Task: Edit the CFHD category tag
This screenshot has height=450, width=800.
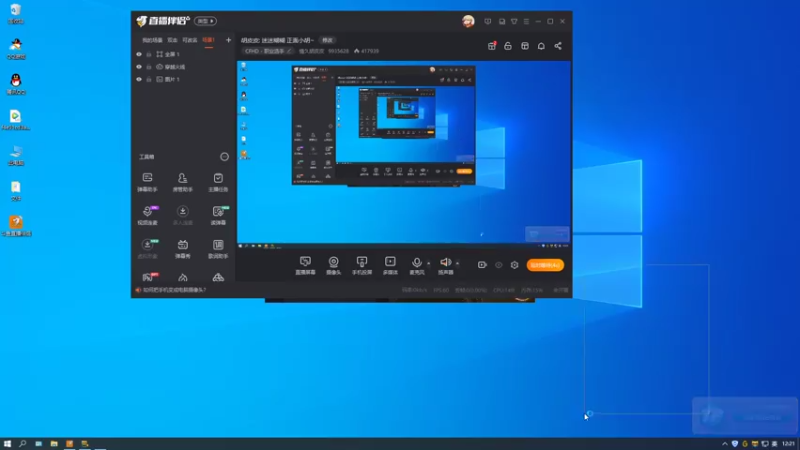Action: click(x=268, y=51)
